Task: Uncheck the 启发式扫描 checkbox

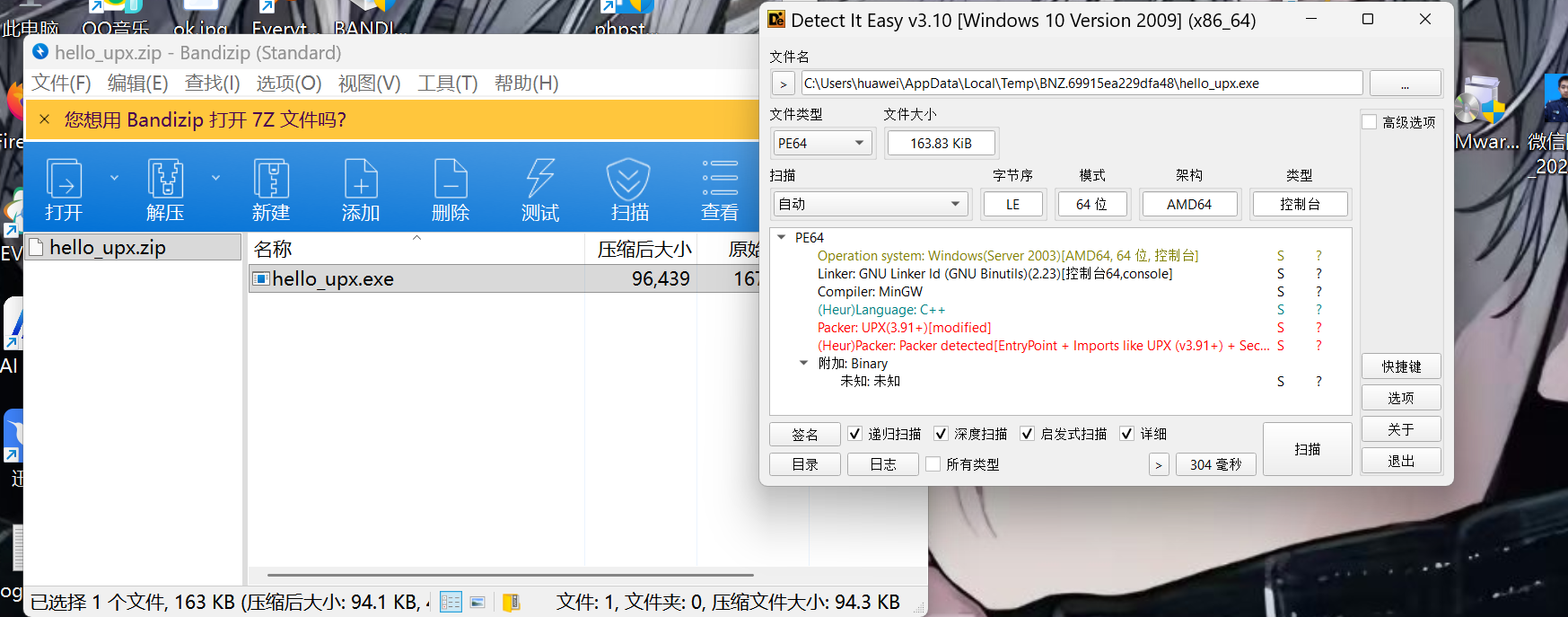Action: point(1027,434)
